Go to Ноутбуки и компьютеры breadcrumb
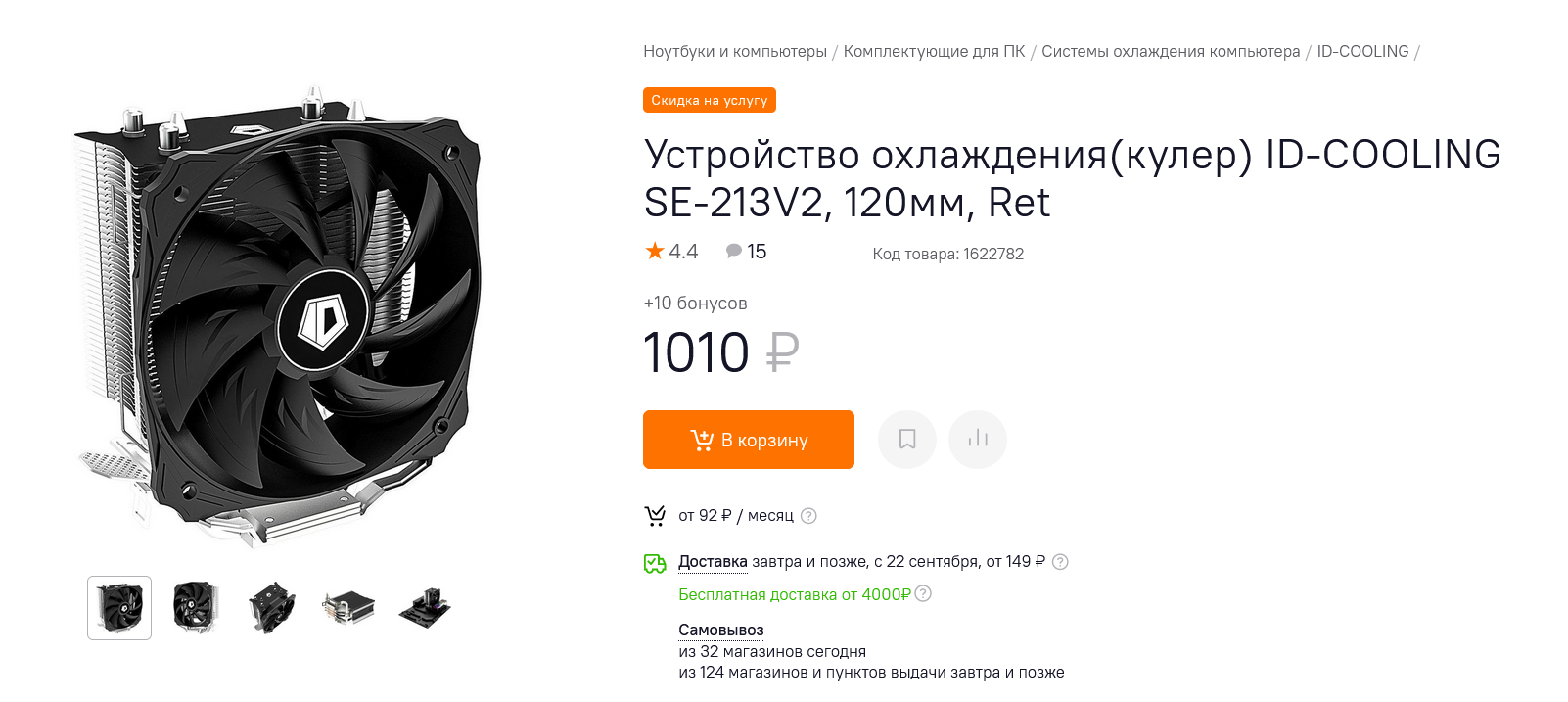The width and height of the screenshot is (1568, 702). coord(735,51)
